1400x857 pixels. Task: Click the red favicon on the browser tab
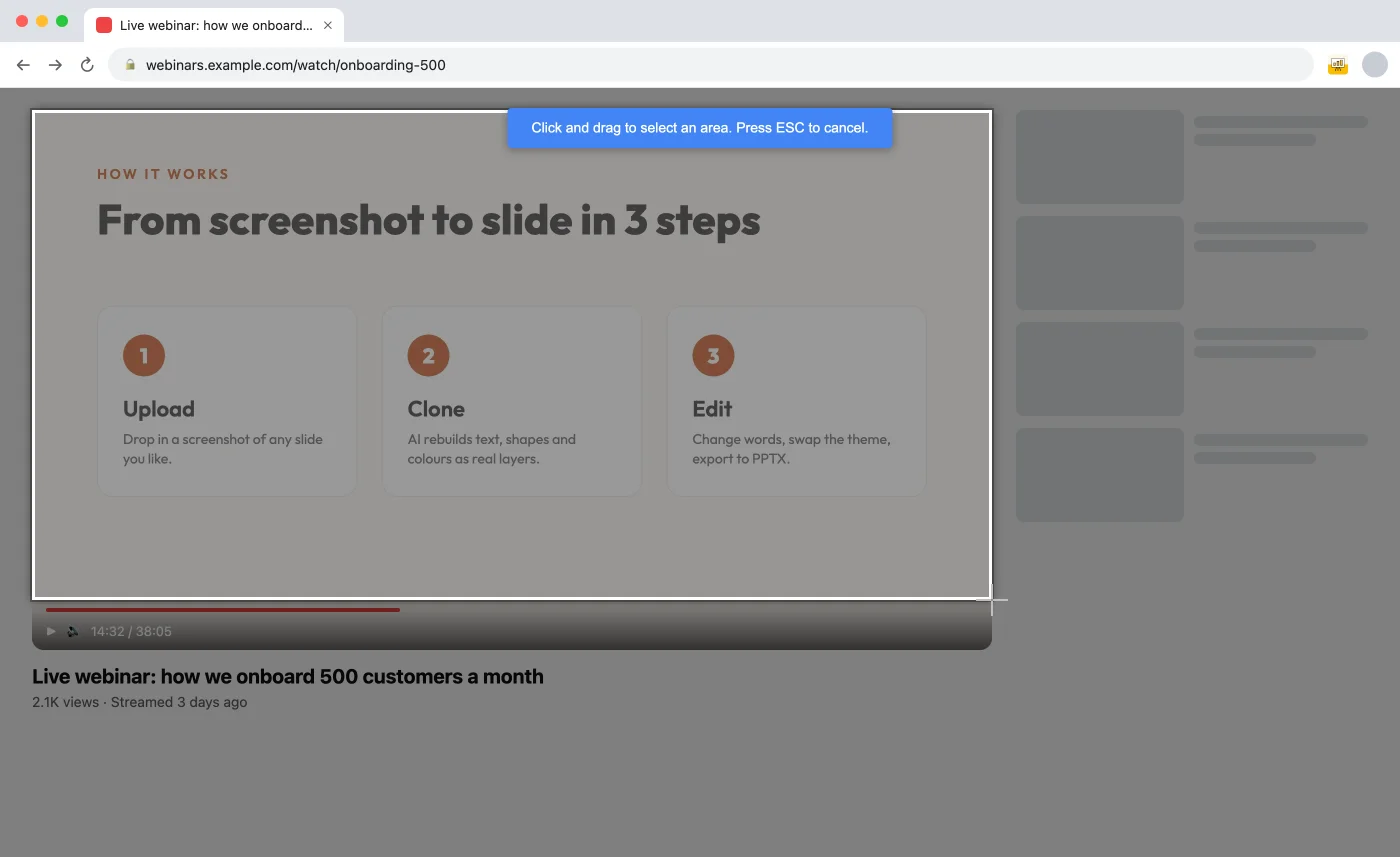pos(104,25)
